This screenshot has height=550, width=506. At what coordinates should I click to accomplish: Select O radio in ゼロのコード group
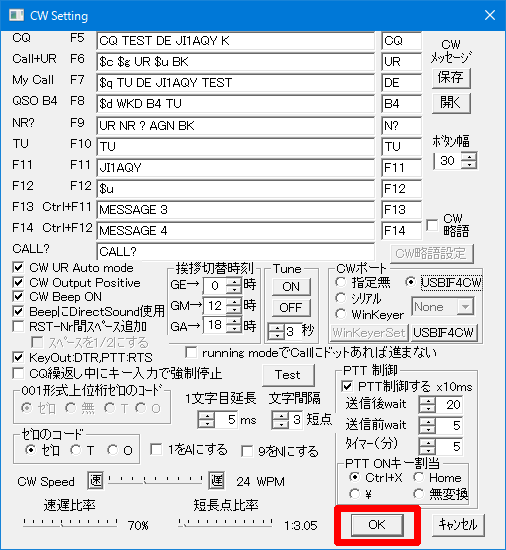(x=113, y=450)
